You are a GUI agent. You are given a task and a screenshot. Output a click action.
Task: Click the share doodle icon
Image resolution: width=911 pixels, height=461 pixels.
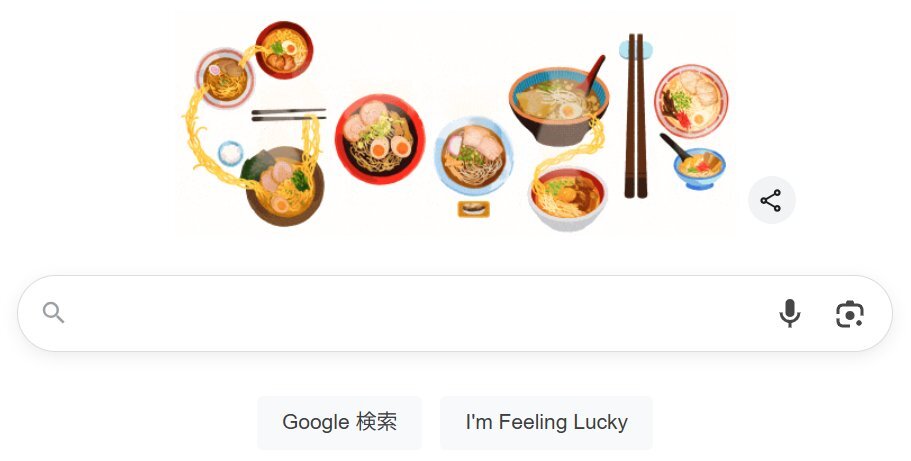click(771, 201)
